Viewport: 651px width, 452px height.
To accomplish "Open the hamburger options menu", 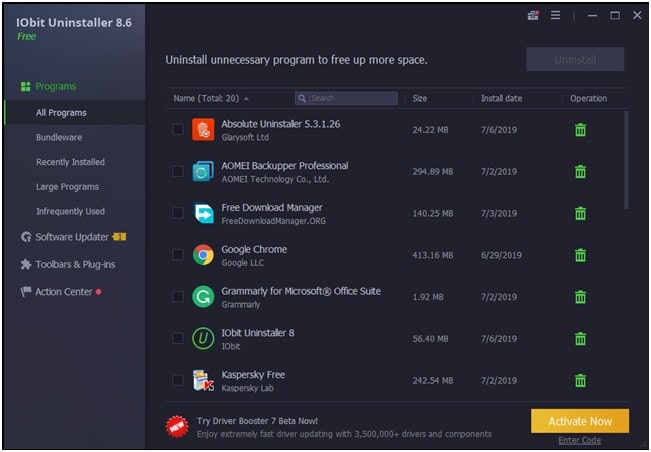I will click(x=556, y=16).
